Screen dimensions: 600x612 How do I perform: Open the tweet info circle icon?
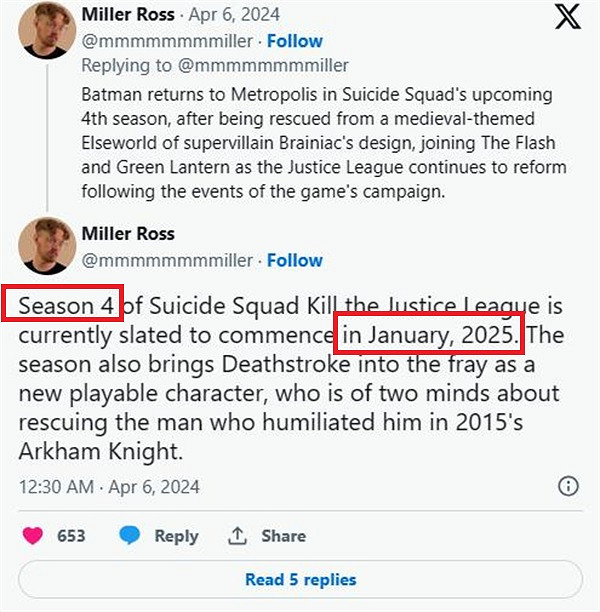[x=567, y=487]
